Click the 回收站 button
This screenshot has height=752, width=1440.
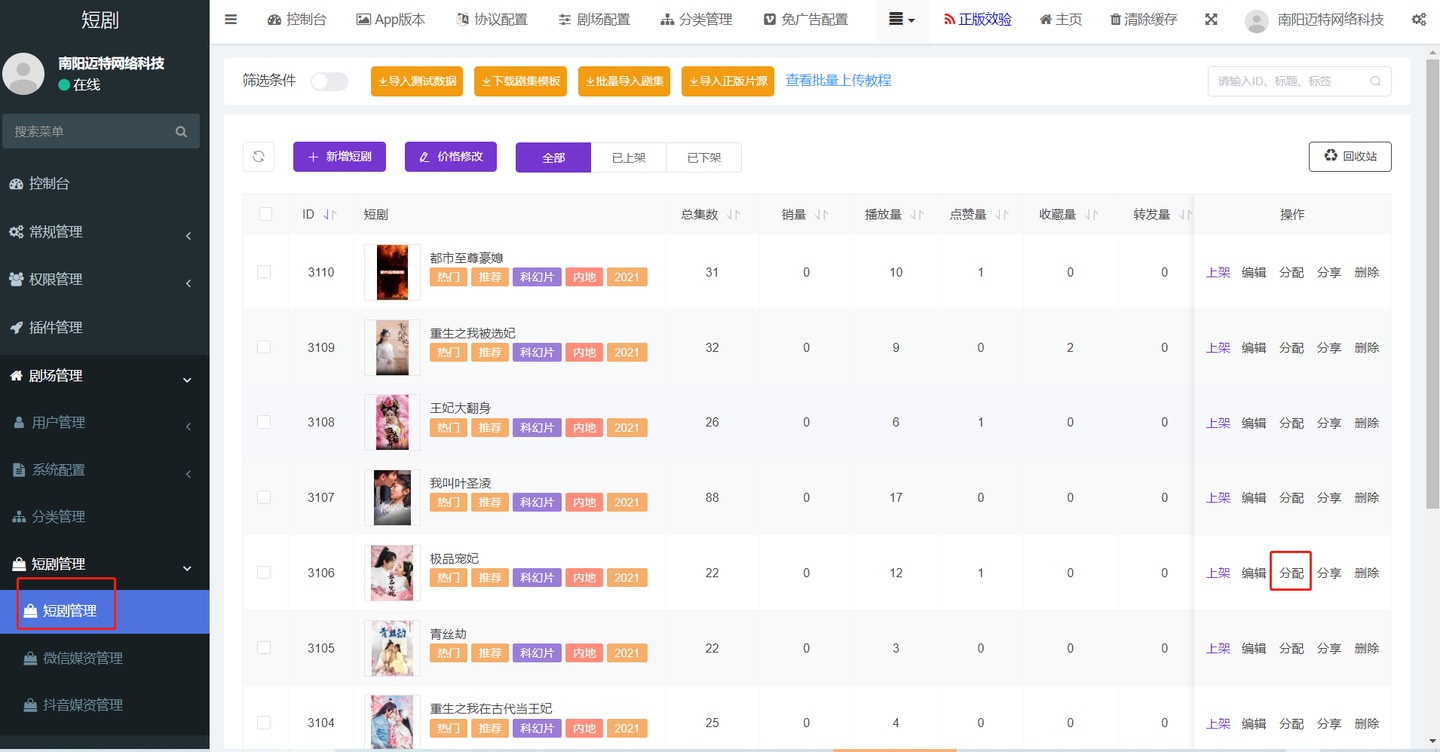[1350, 156]
